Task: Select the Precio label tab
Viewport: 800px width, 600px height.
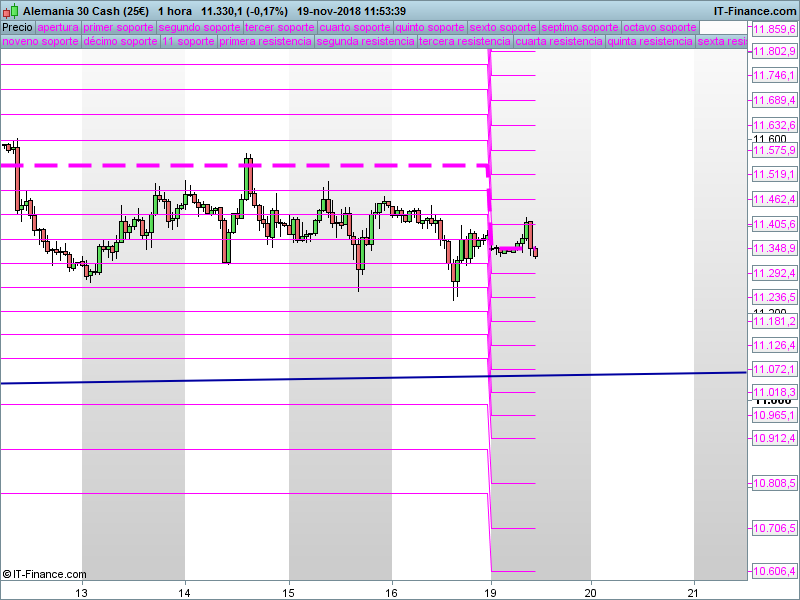Action: coord(18,27)
